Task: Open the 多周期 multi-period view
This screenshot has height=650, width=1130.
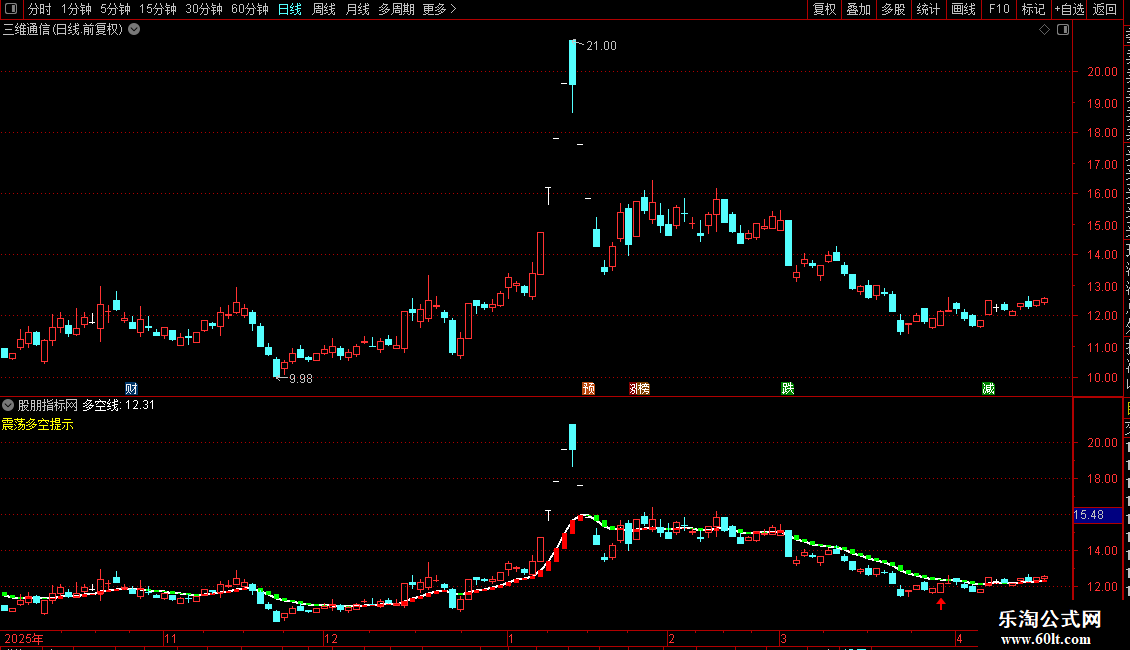Action: point(396,9)
